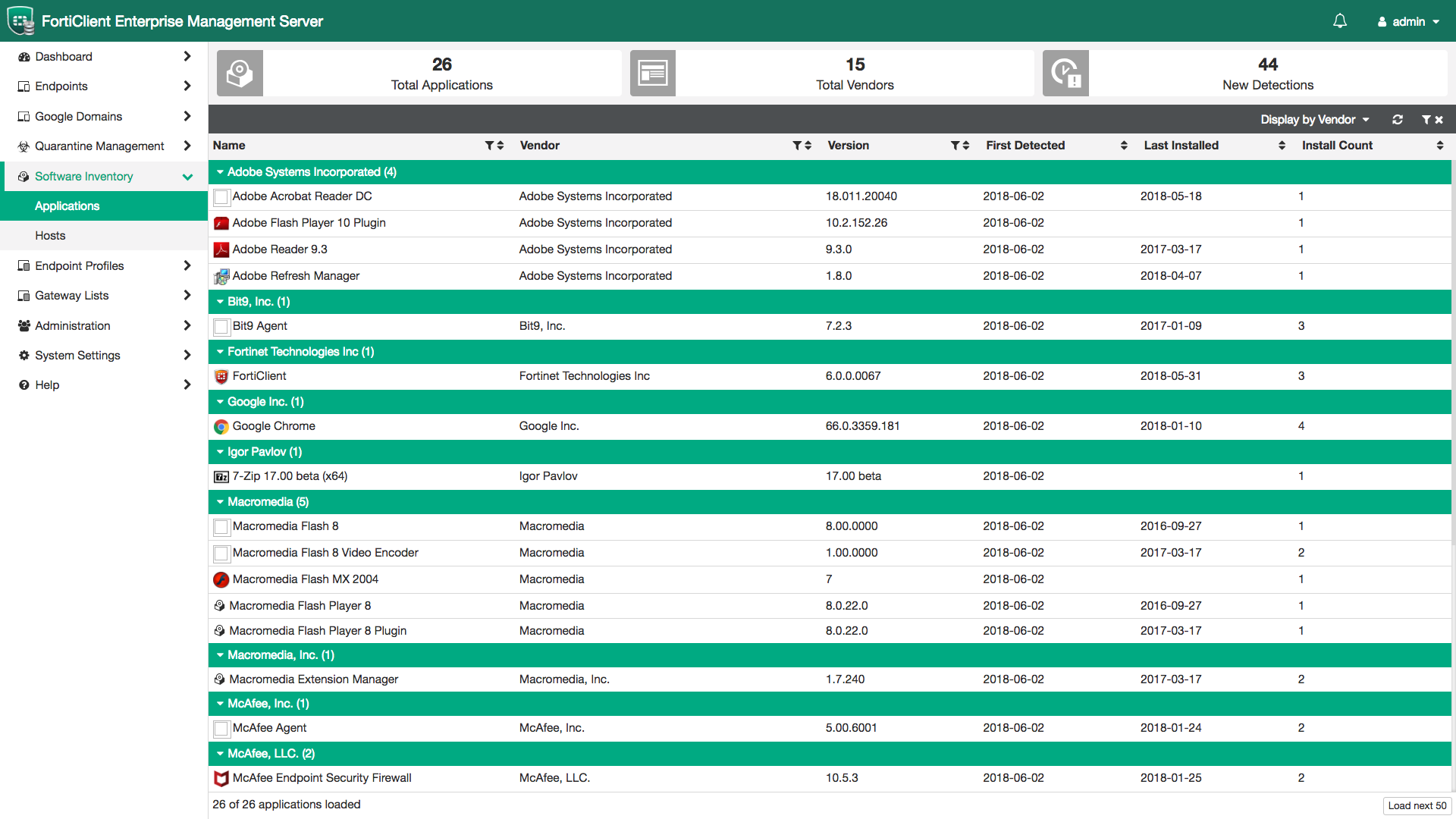The image size is (1456, 819).
Task: Click the refresh icon in the table toolbar
Action: (1398, 119)
